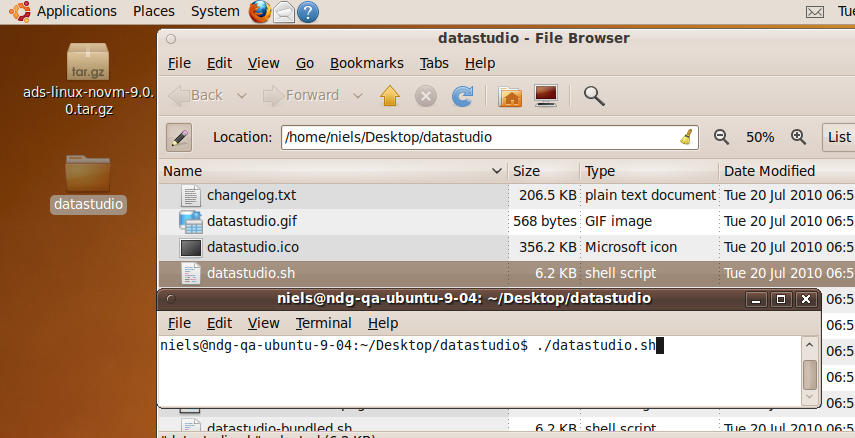Open the Computer icon in toolbar

coord(545,96)
